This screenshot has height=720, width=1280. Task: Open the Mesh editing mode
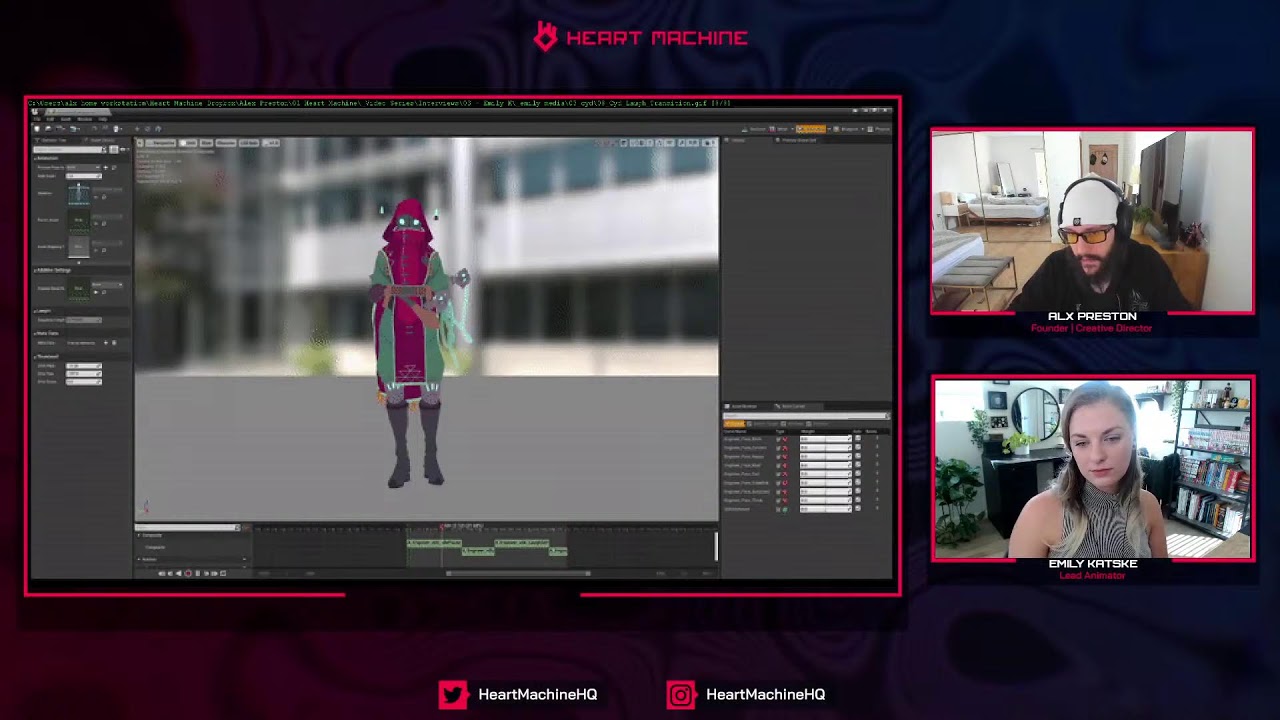click(x=780, y=129)
